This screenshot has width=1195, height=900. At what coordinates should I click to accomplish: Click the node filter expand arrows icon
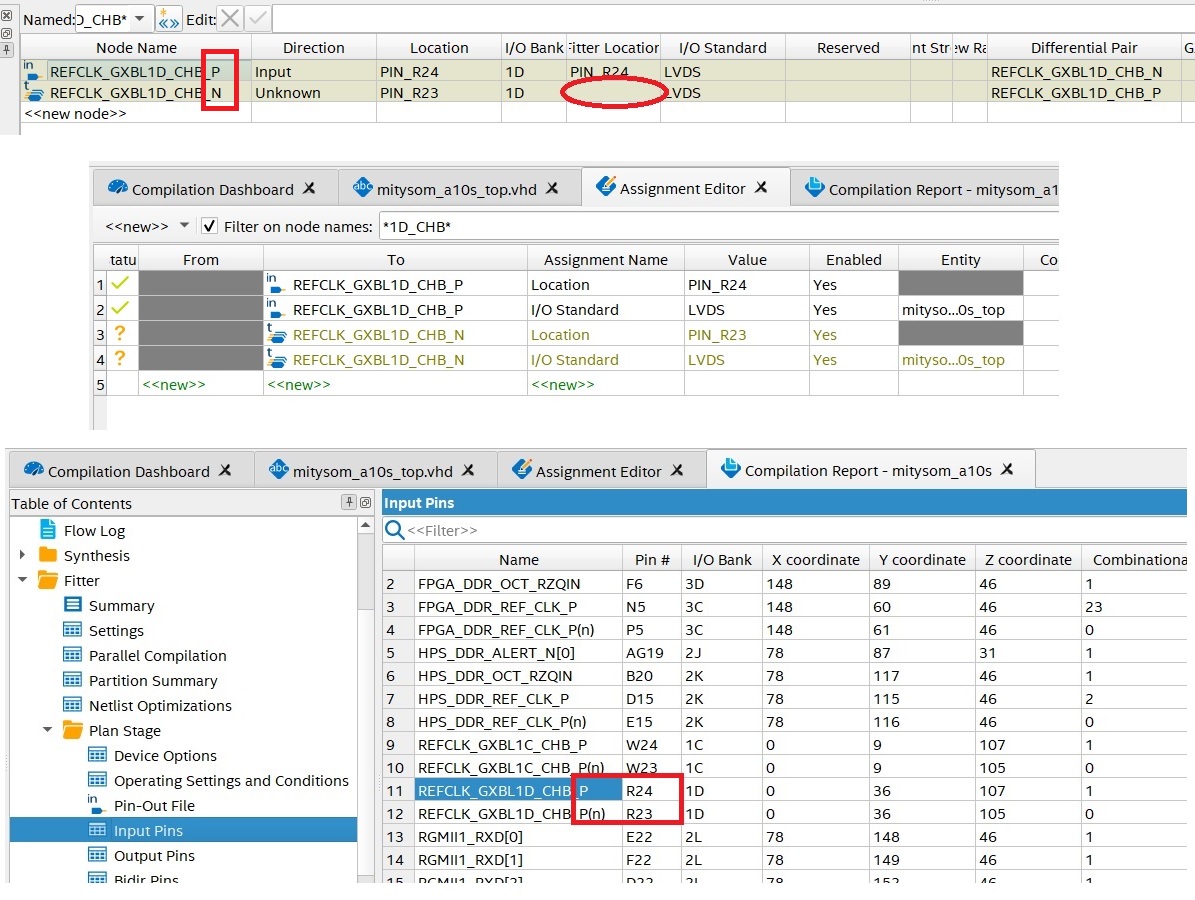(x=168, y=19)
